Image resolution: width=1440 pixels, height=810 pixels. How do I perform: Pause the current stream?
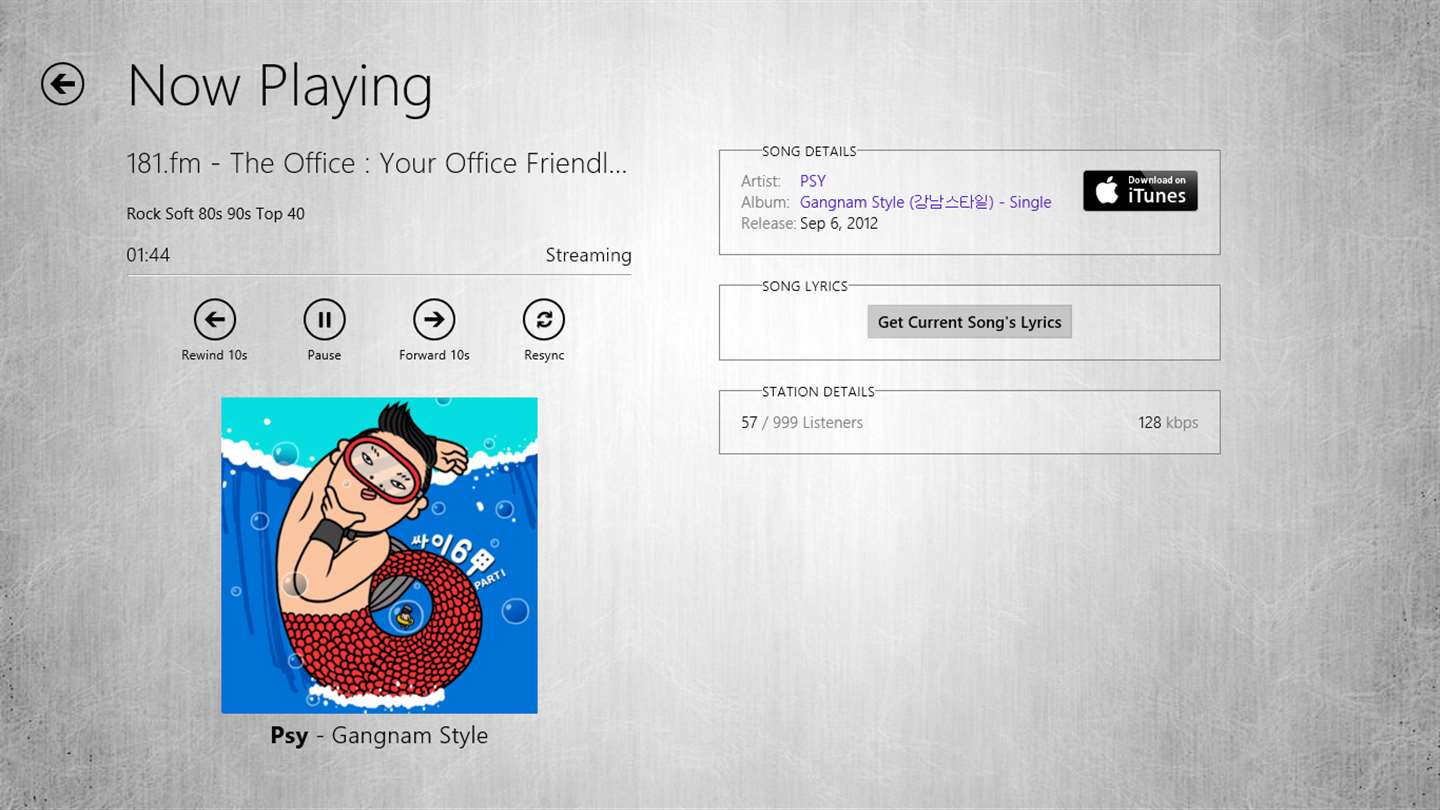(324, 320)
